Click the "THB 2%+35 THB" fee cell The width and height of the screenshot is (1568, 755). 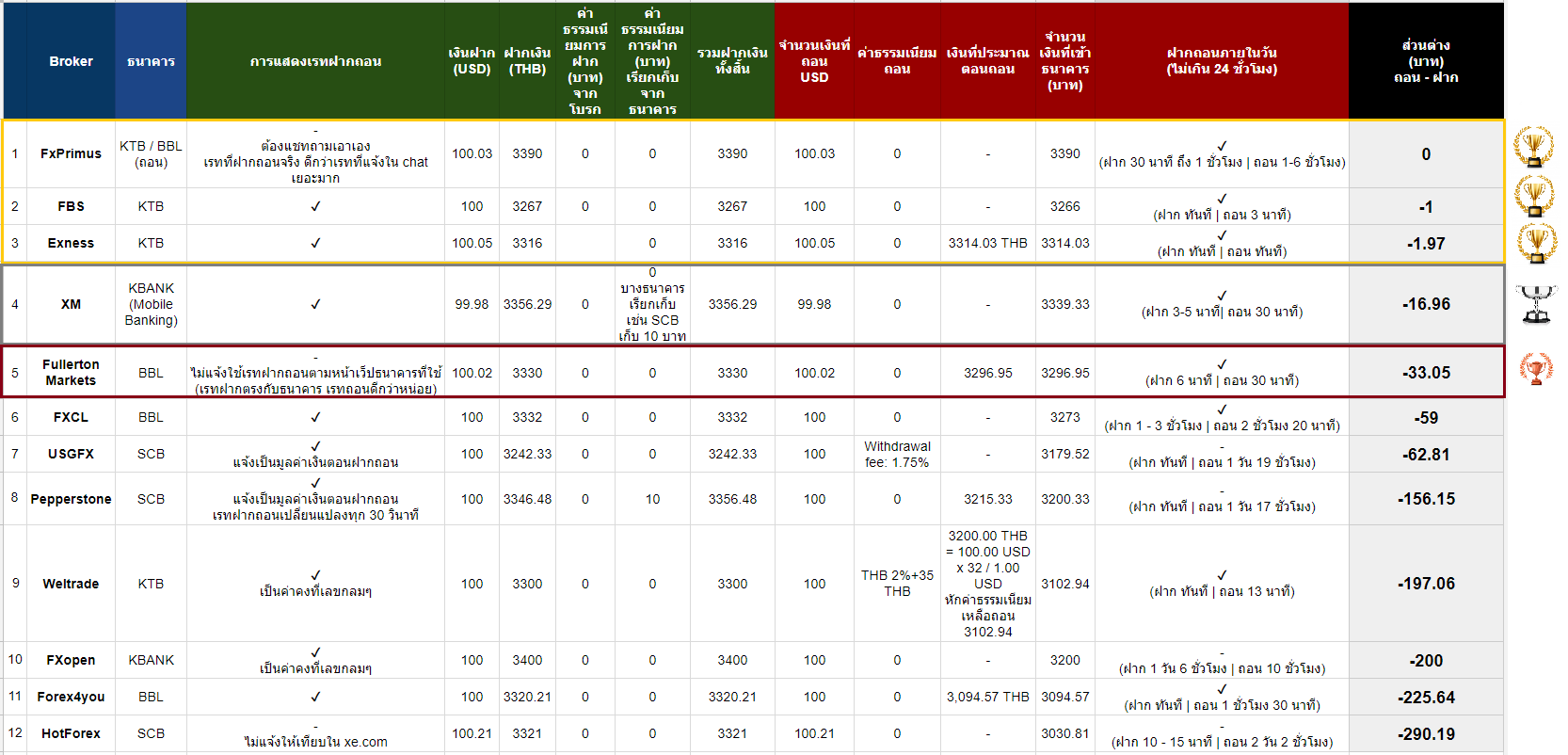(897, 584)
